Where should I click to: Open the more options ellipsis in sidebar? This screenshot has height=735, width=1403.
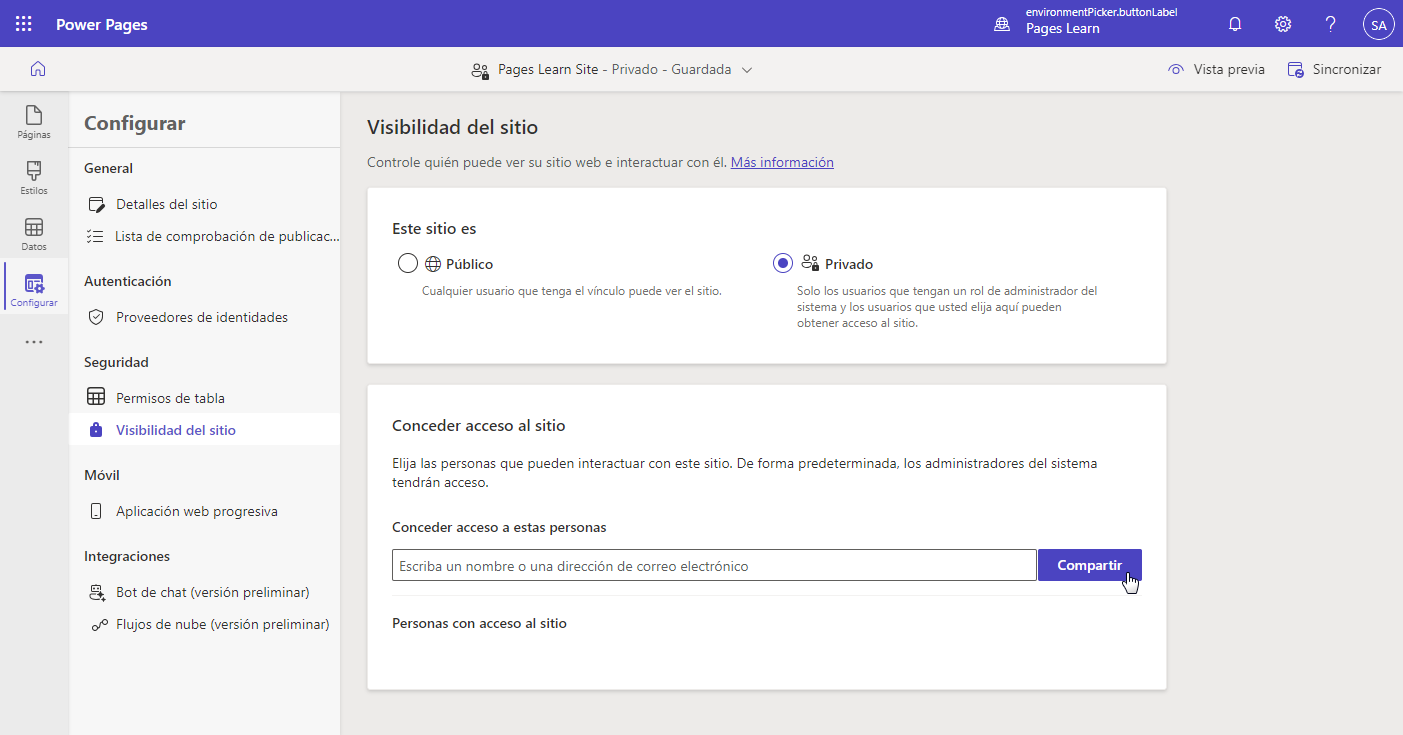[x=34, y=342]
